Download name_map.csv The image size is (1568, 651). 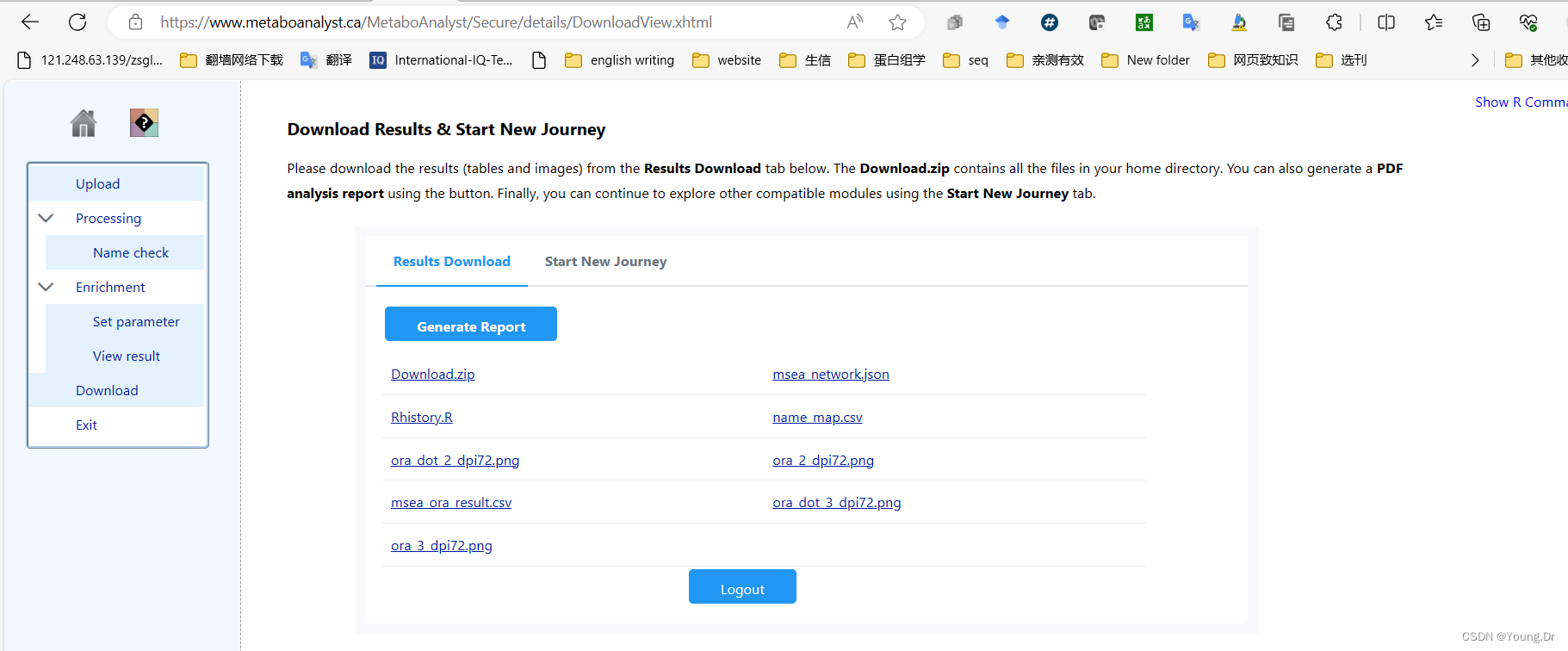(x=818, y=417)
